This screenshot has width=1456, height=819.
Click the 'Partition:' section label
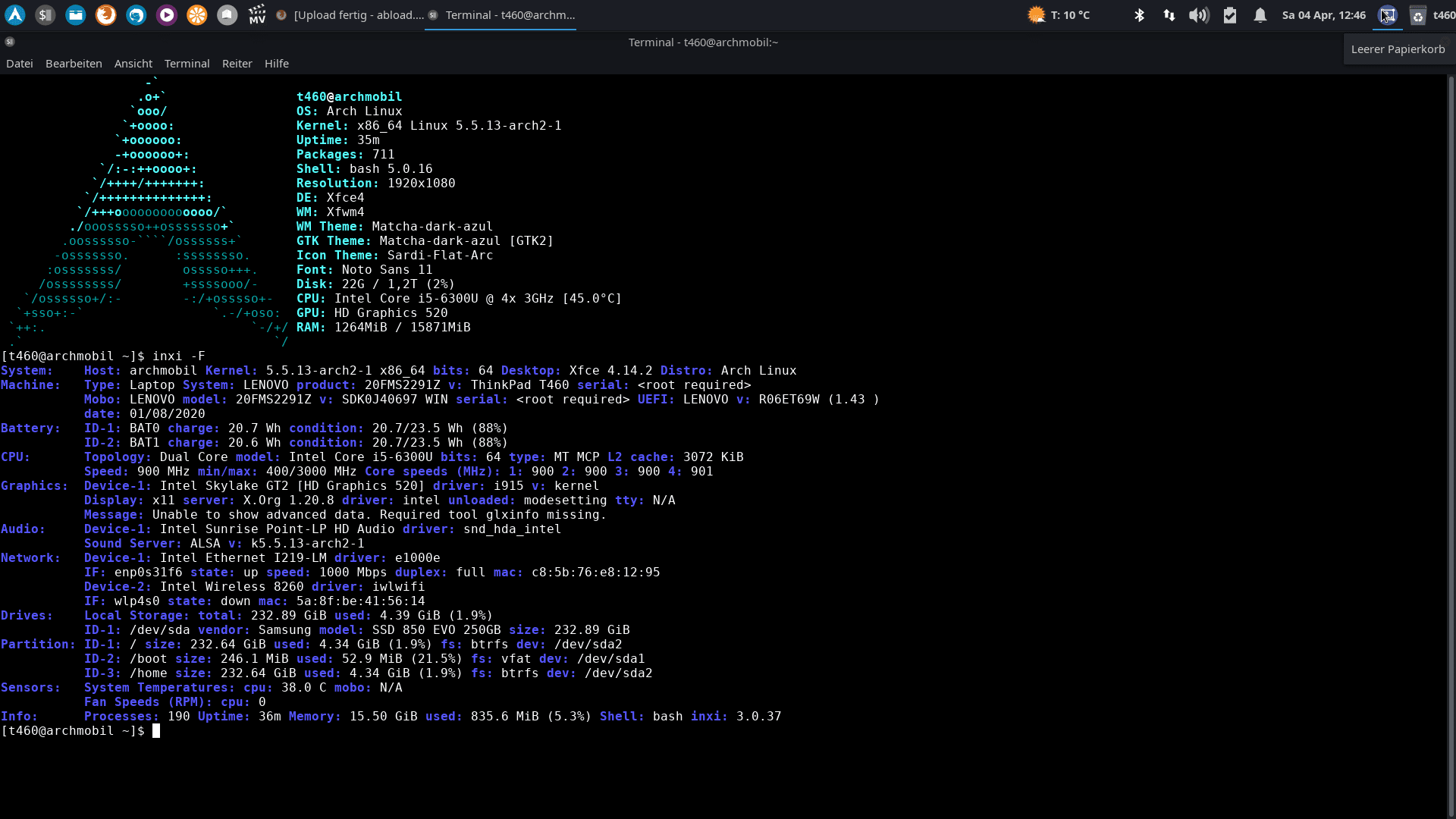(39, 644)
